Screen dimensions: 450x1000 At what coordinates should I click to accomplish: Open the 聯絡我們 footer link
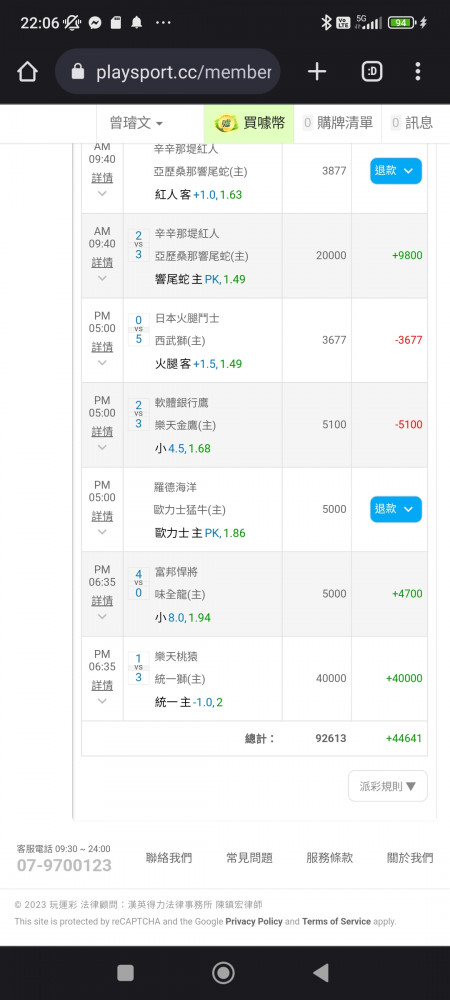coord(169,858)
